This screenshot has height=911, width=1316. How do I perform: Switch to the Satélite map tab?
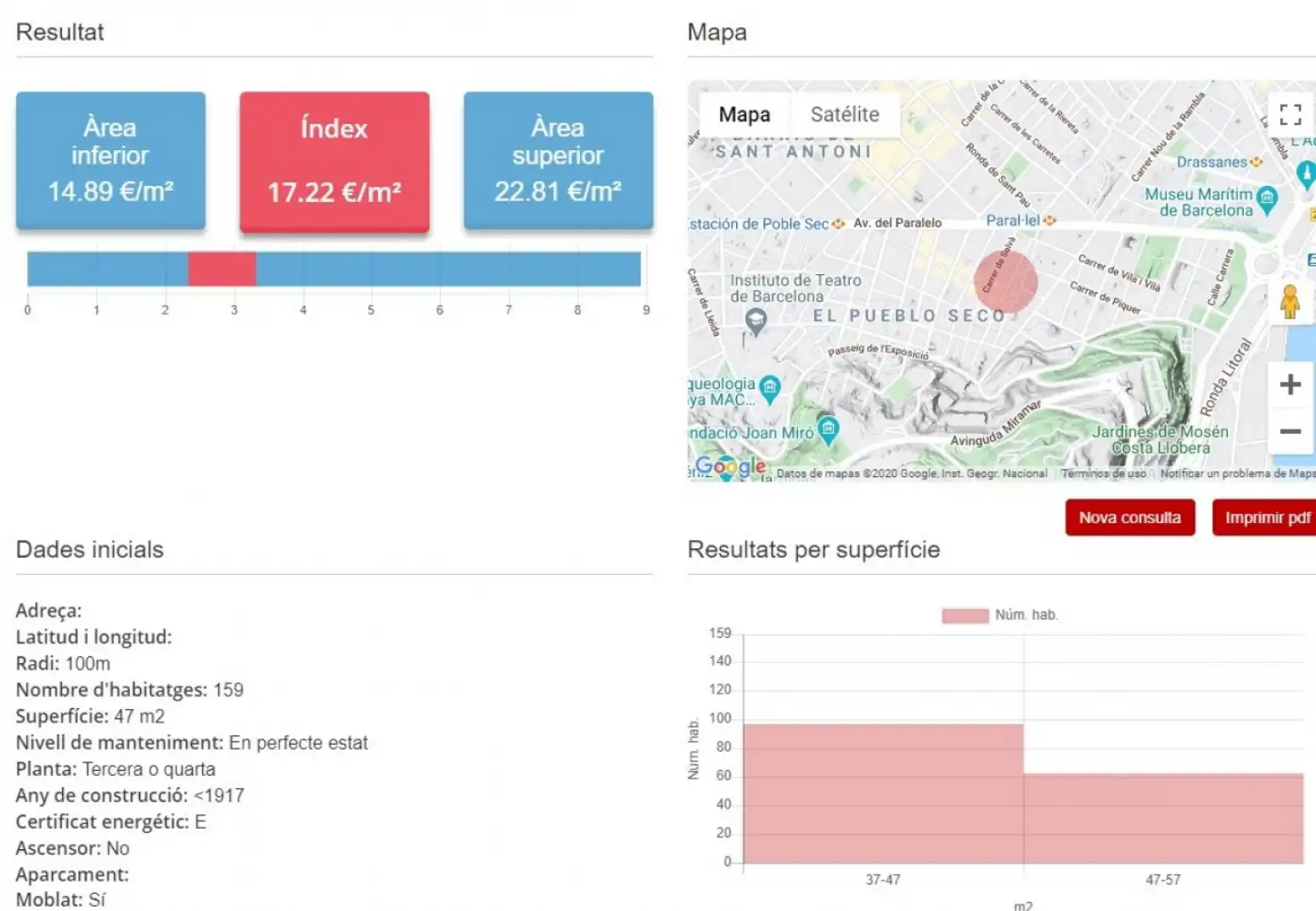pos(845,115)
